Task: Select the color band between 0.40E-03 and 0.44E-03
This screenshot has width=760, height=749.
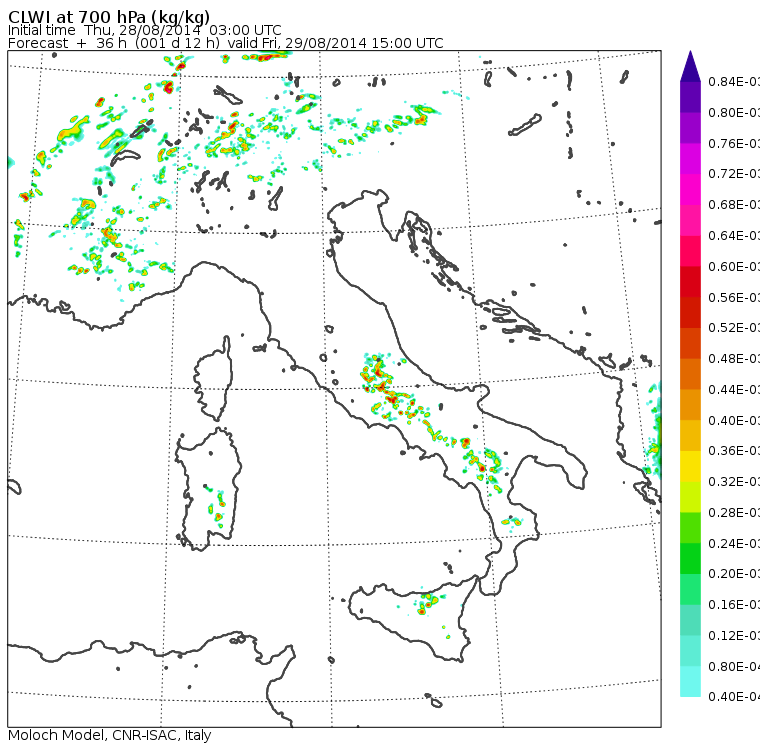Action: click(x=690, y=405)
